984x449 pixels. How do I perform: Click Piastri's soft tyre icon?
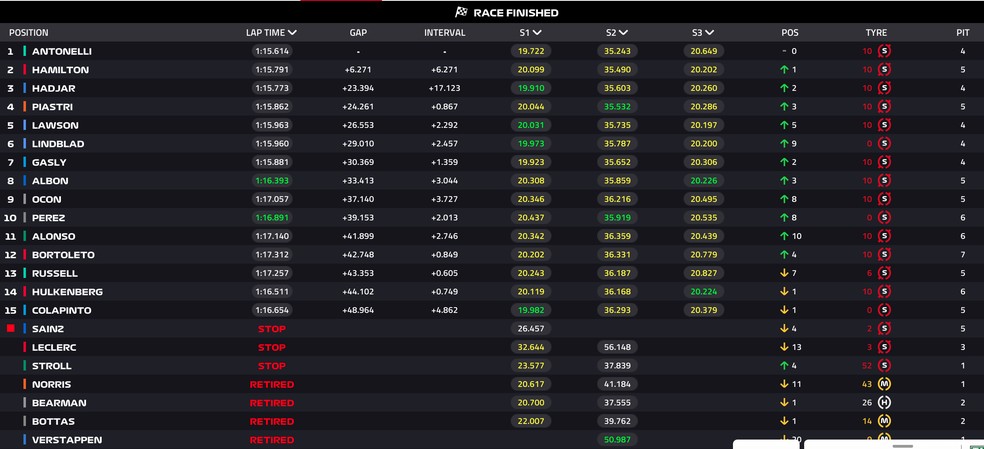(x=884, y=107)
